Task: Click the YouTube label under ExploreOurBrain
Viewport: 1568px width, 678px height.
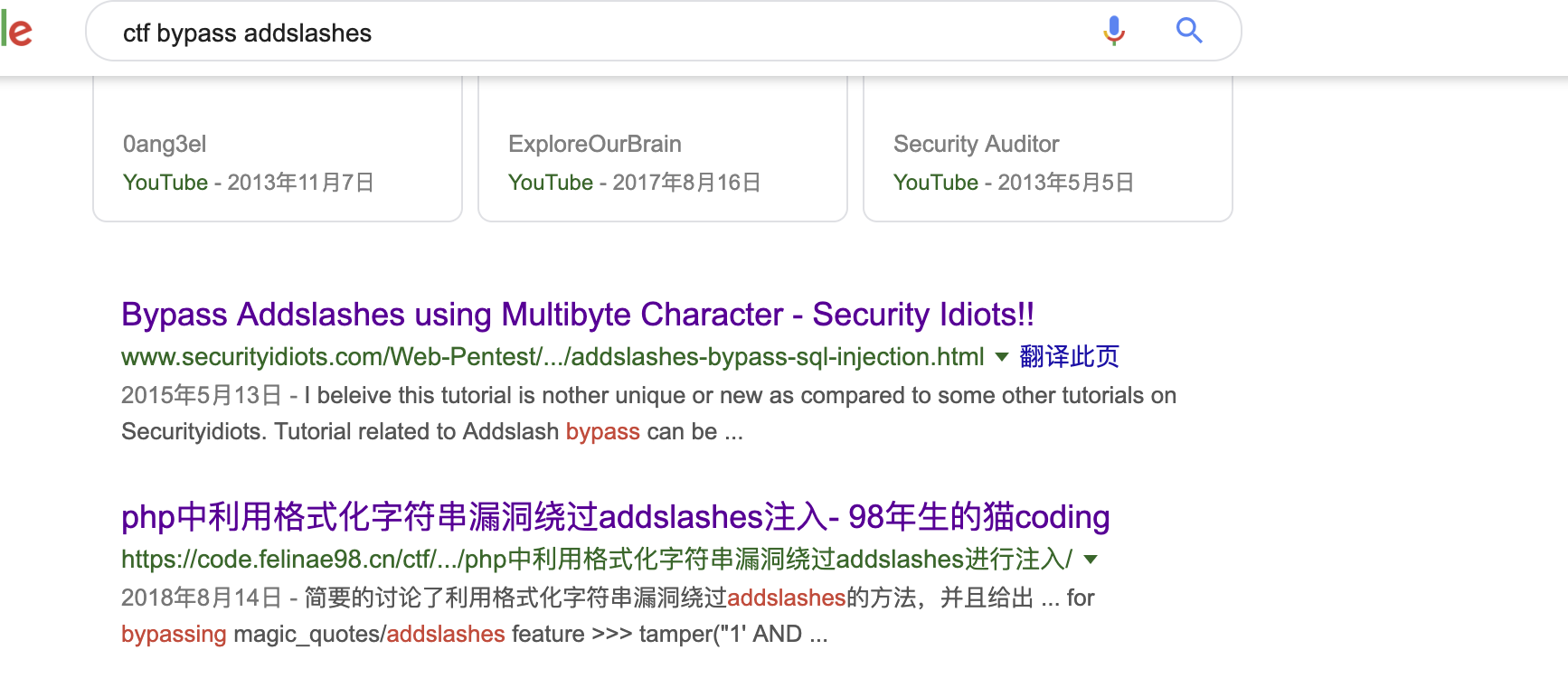Action: click(551, 183)
